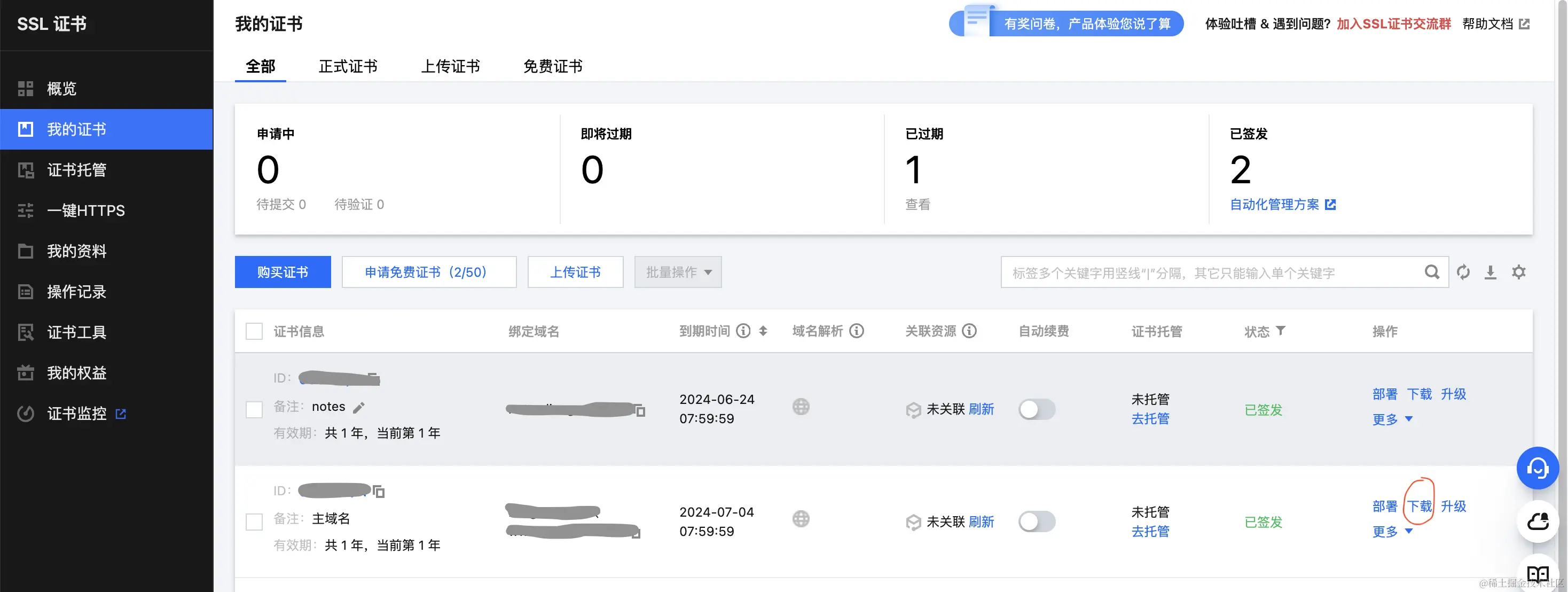Click the status column filter icon
This screenshot has width=1568, height=592.
coord(1281,331)
